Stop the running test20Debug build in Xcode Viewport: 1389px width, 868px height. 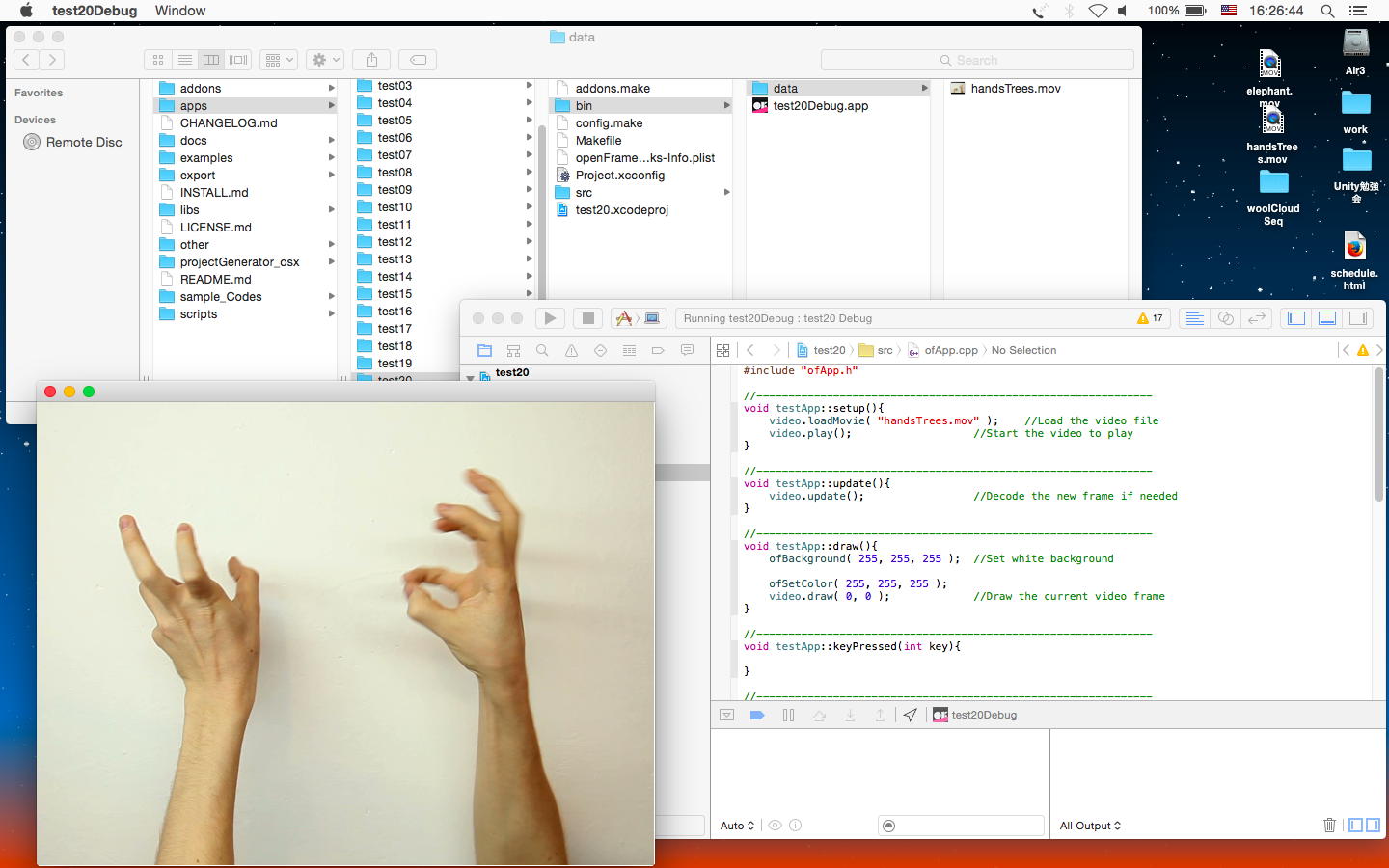point(587,318)
